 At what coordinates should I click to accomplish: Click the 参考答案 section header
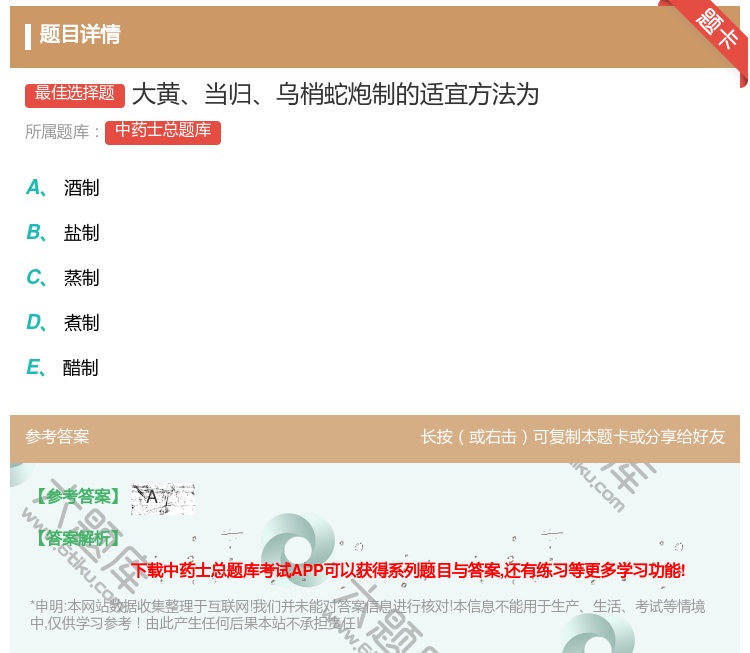coord(57,437)
